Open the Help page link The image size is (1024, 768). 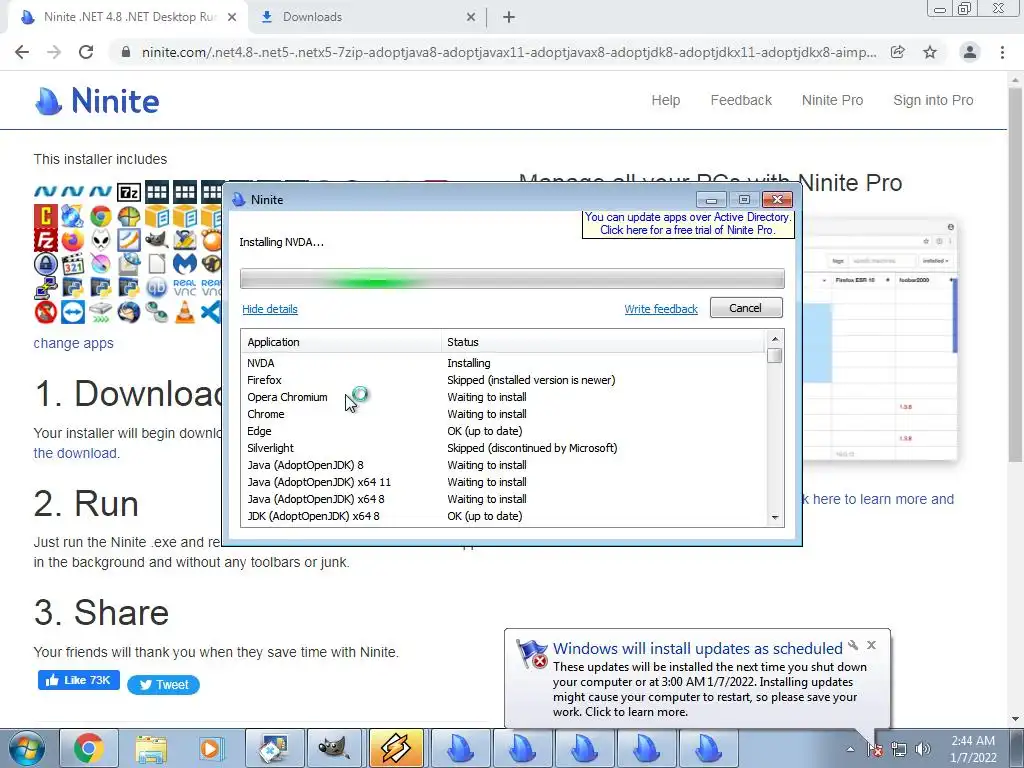coord(665,100)
